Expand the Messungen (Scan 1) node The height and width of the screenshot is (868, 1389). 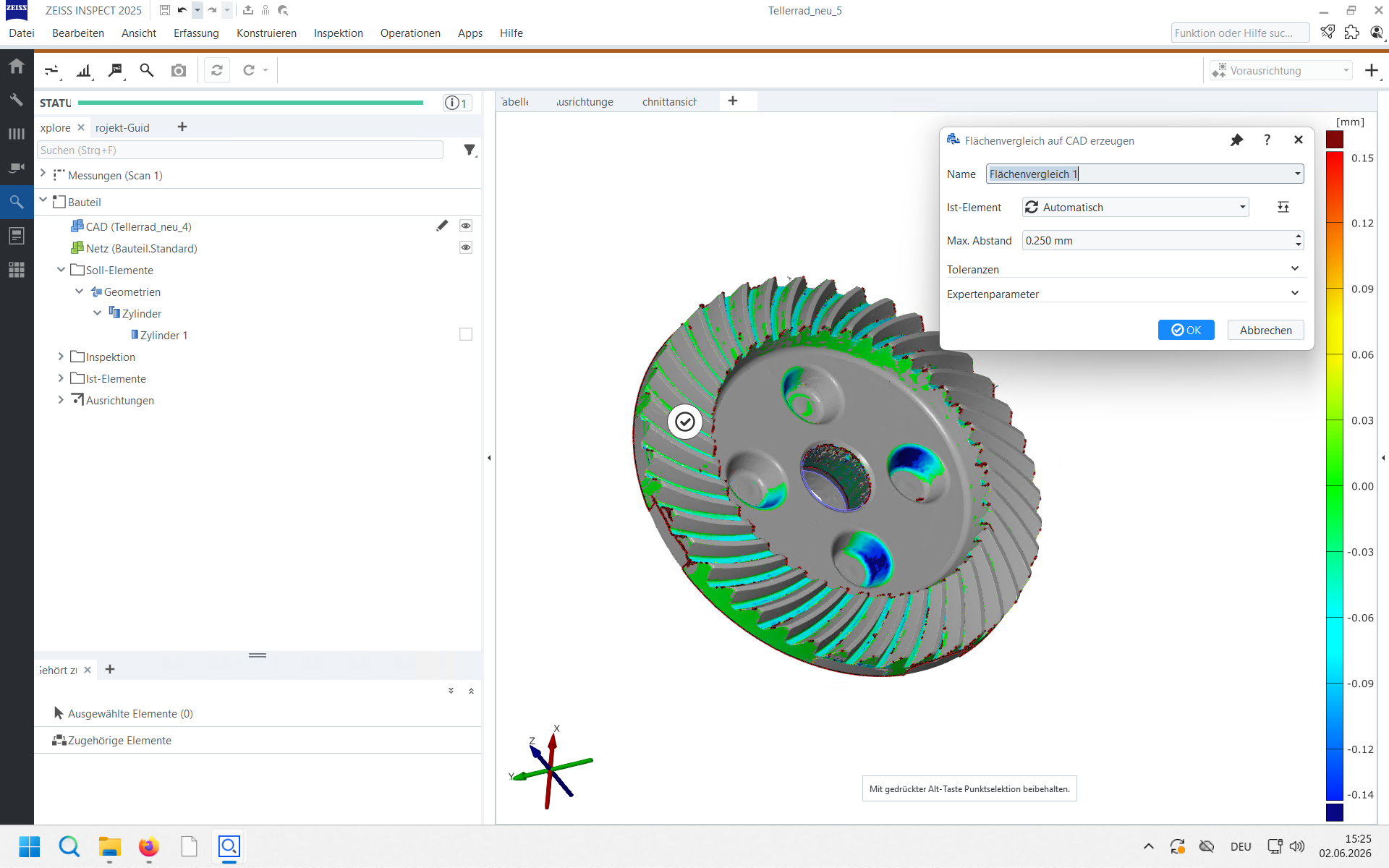tap(43, 174)
